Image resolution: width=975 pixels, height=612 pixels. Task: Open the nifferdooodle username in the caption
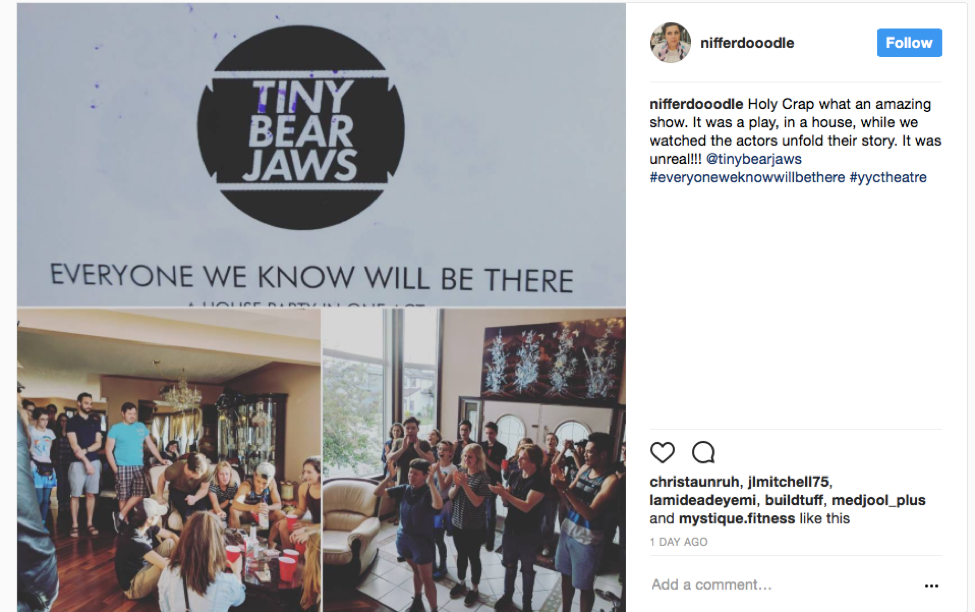click(696, 104)
